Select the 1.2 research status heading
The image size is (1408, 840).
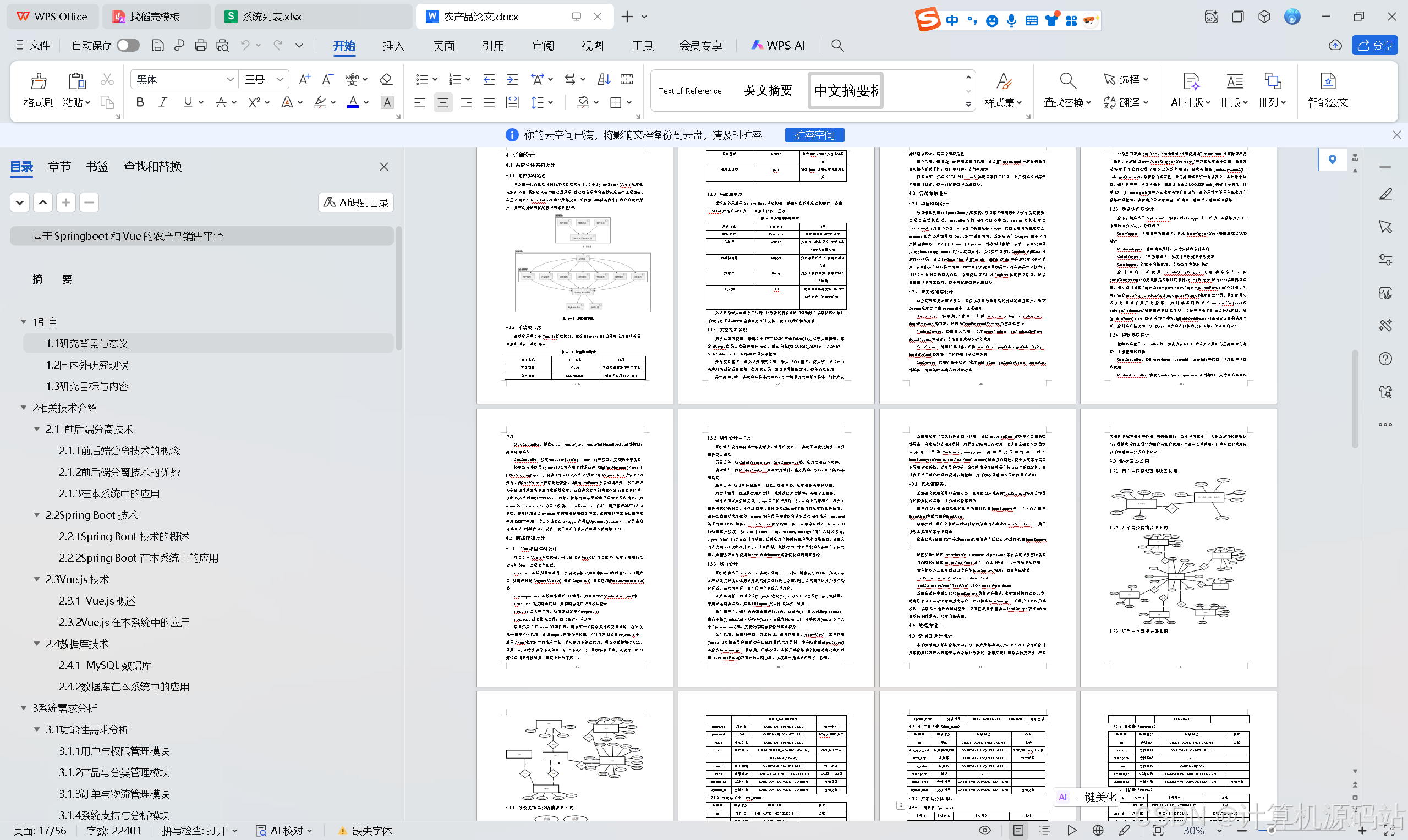(x=87, y=365)
